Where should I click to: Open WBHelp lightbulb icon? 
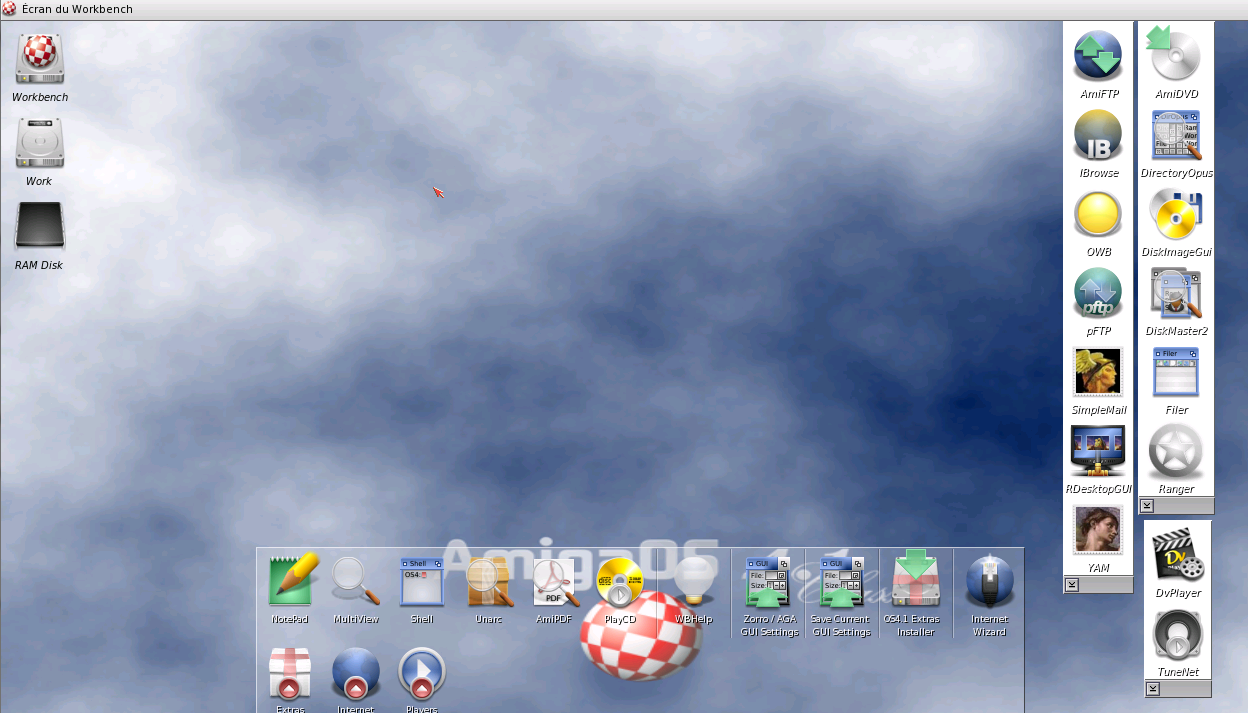(x=693, y=582)
